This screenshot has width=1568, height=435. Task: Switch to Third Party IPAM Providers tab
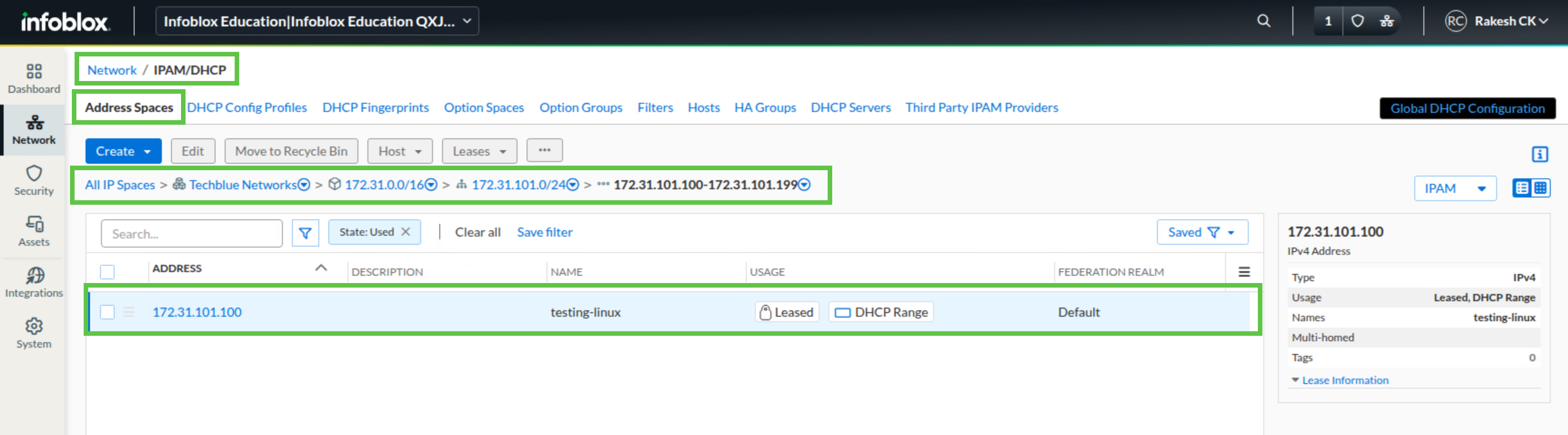[982, 107]
